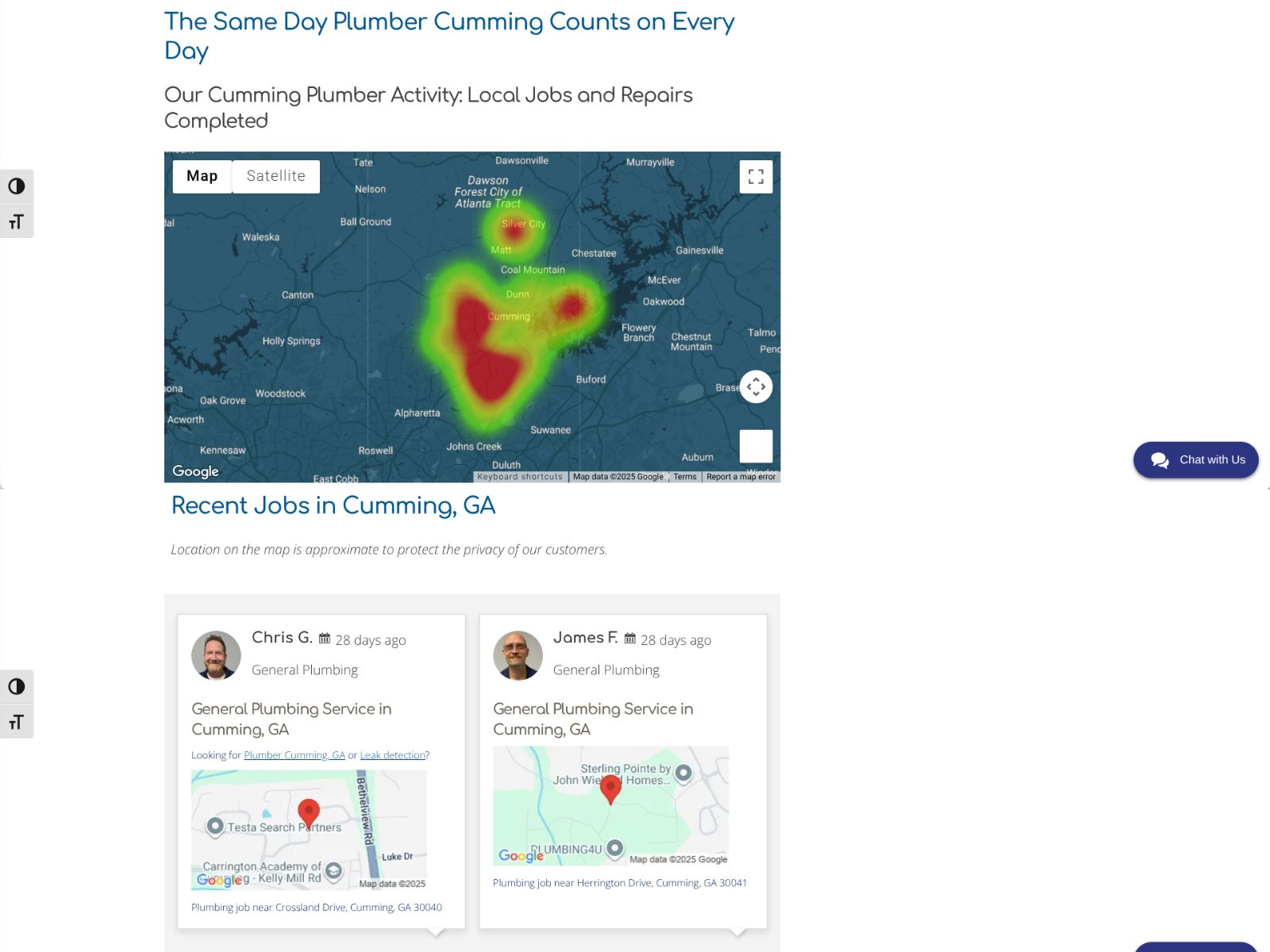Select the Map view tab
The height and width of the screenshot is (952, 1270).
(x=202, y=175)
